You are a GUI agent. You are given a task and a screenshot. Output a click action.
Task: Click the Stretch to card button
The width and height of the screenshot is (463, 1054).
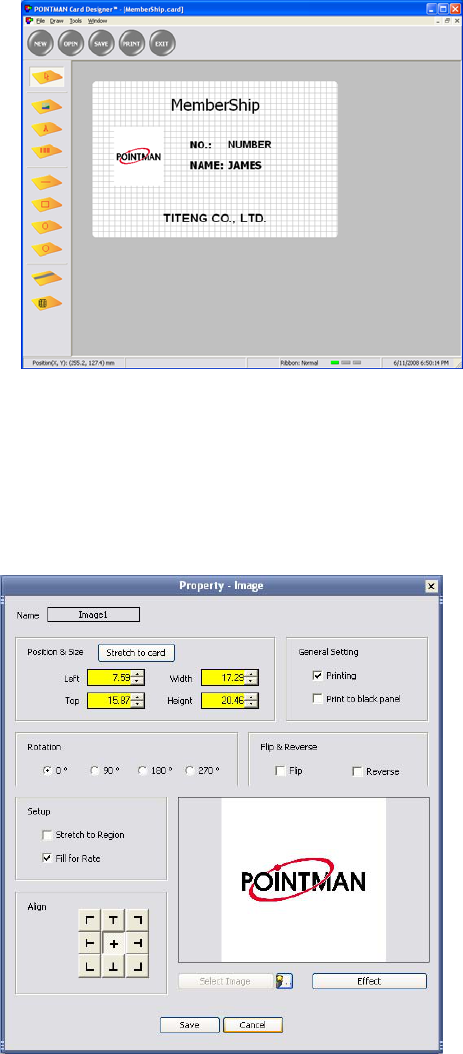pos(136,652)
